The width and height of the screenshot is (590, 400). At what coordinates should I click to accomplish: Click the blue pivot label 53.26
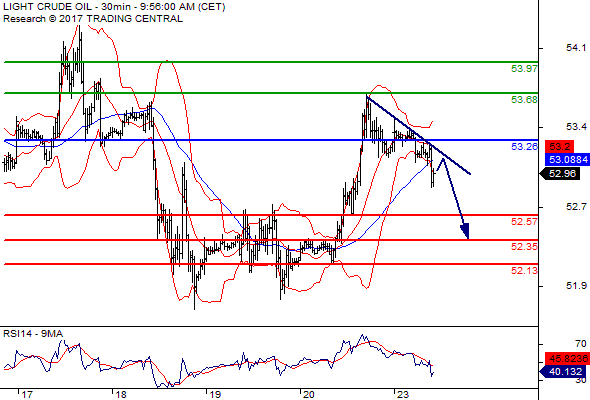pos(524,146)
